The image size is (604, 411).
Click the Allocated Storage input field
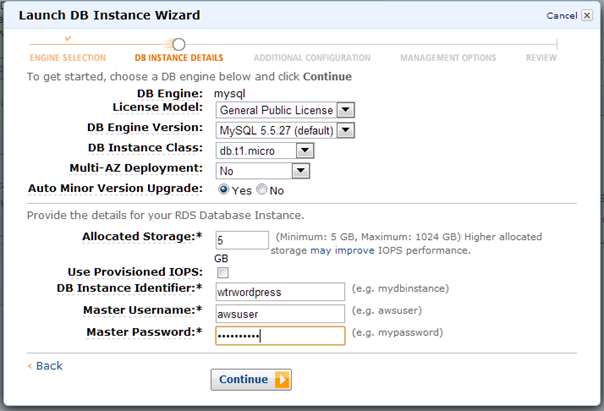(242, 240)
